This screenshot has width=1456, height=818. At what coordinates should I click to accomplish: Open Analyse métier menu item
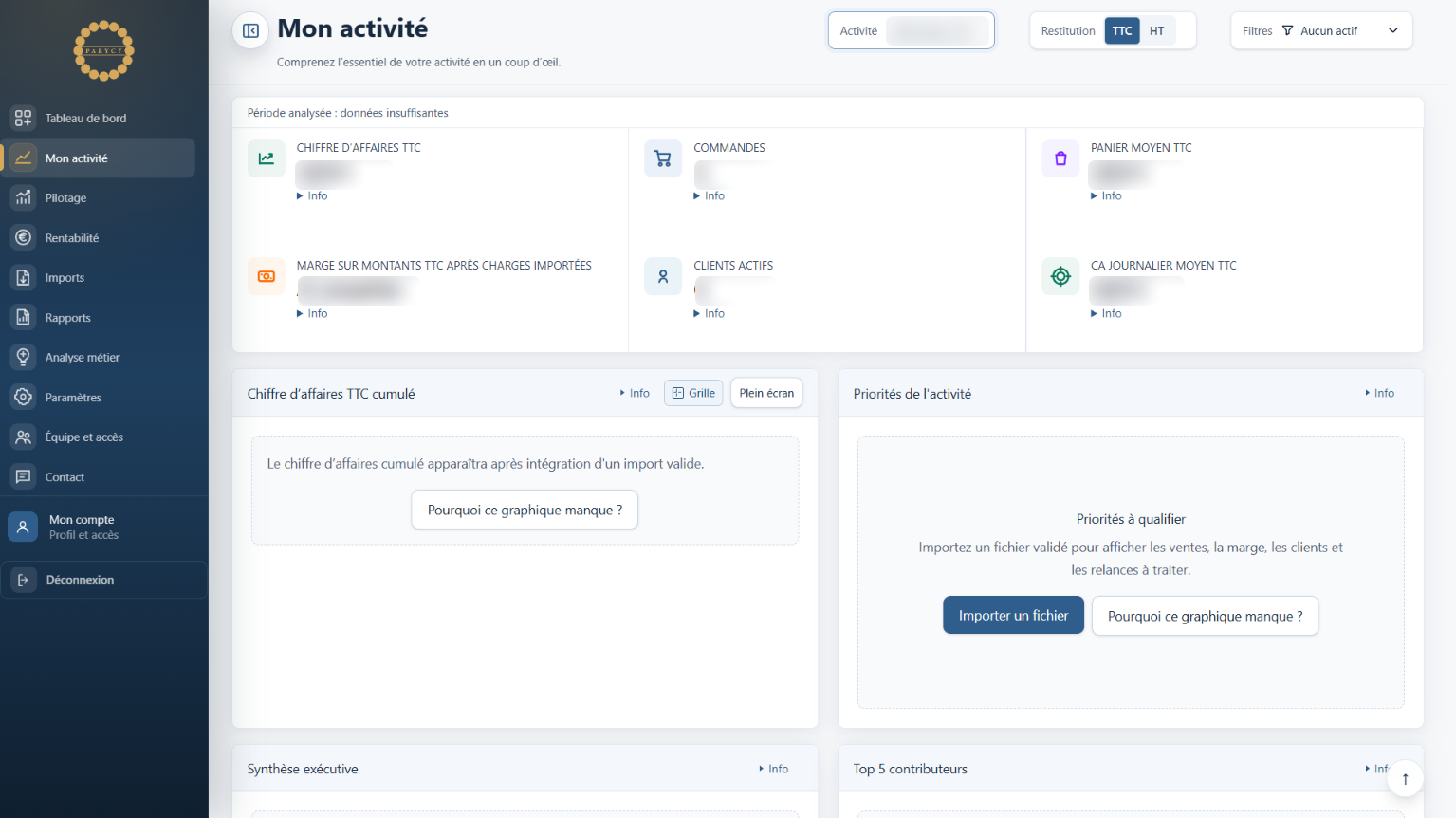[99, 357]
